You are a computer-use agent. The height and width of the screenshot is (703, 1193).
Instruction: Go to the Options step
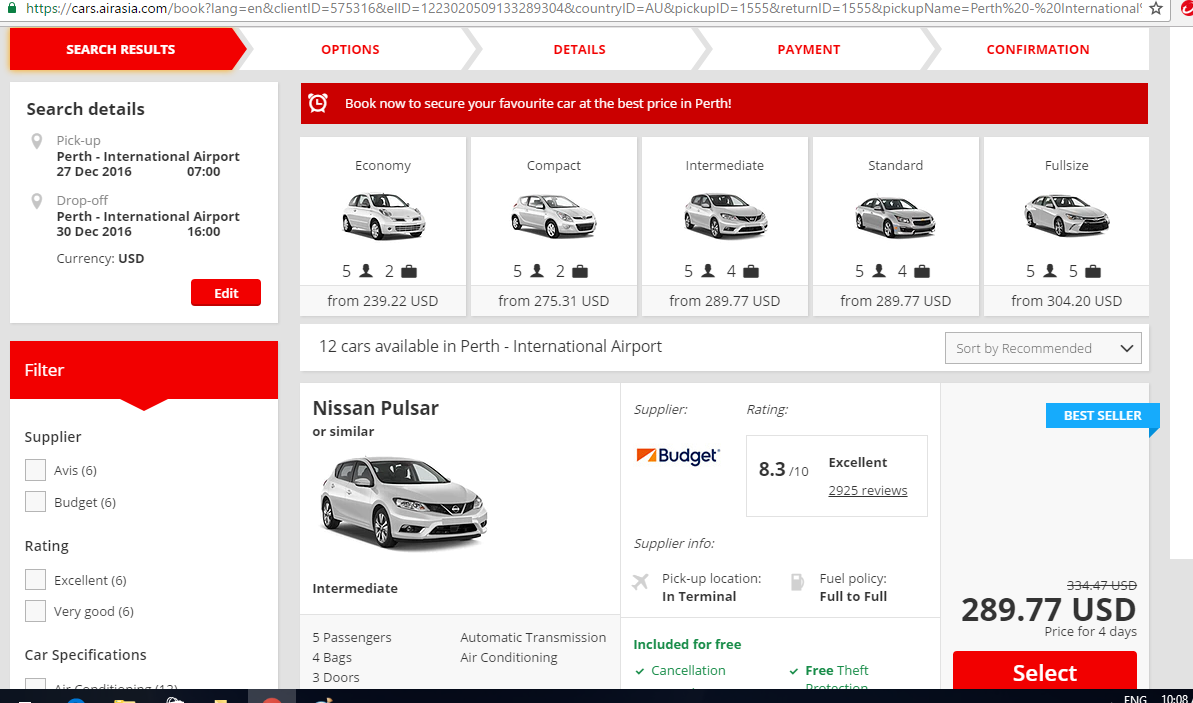[x=350, y=49]
